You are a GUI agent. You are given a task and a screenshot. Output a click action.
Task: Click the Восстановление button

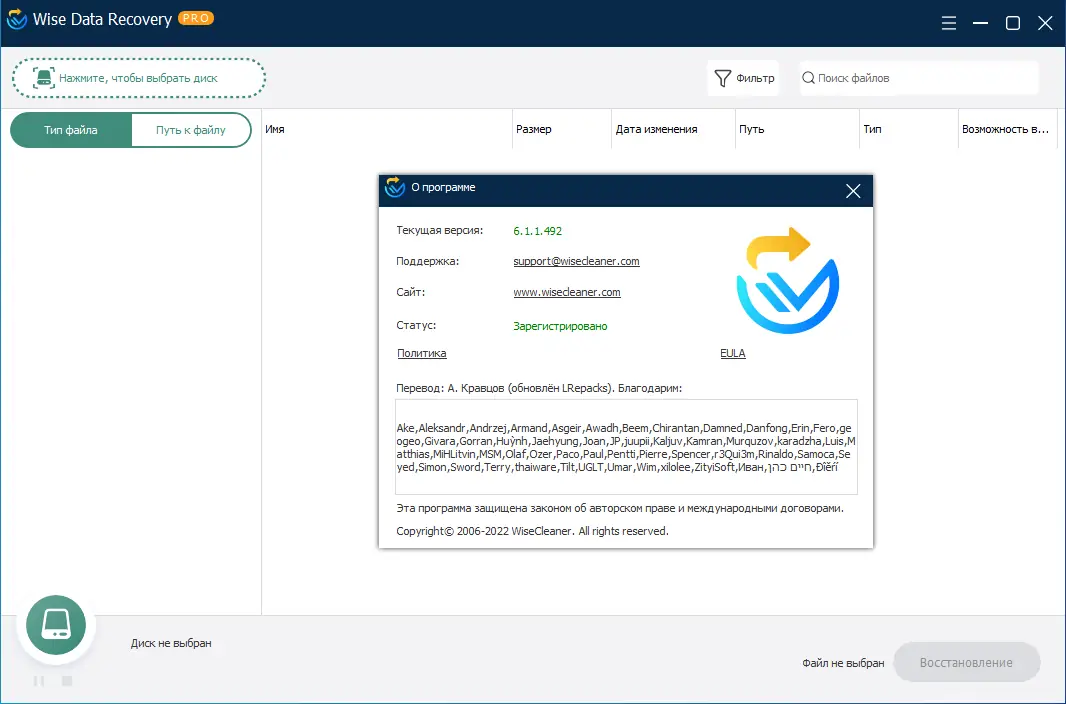[x=966, y=663]
